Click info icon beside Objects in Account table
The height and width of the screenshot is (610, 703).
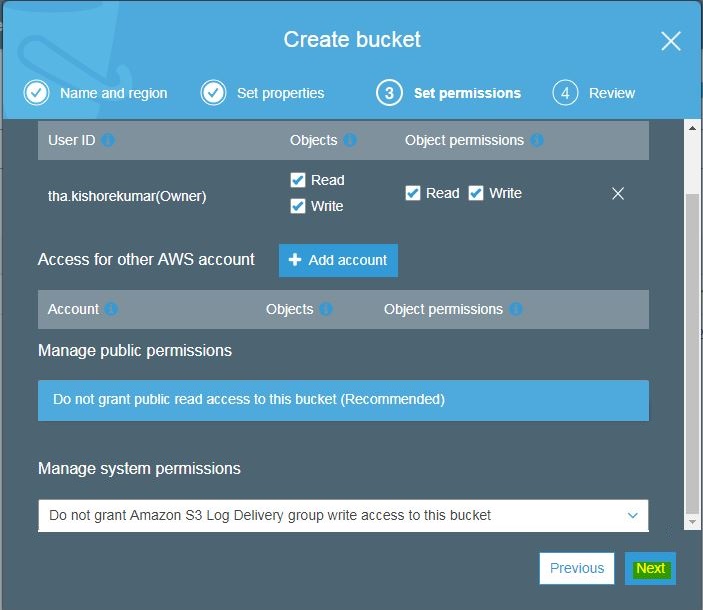(x=326, y=309)
